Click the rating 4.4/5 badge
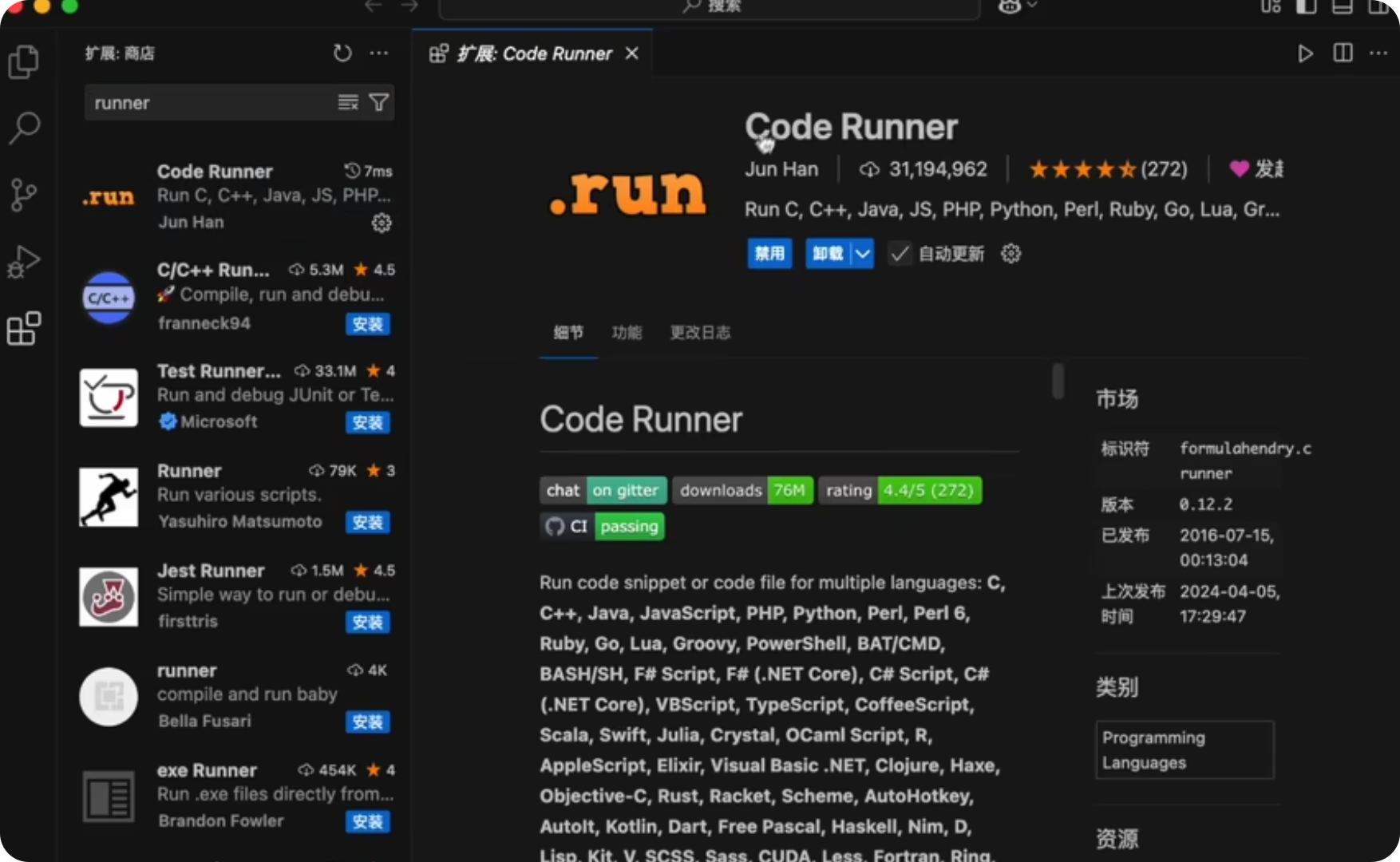Screen dimensions: 1400x862 [900, 490]
